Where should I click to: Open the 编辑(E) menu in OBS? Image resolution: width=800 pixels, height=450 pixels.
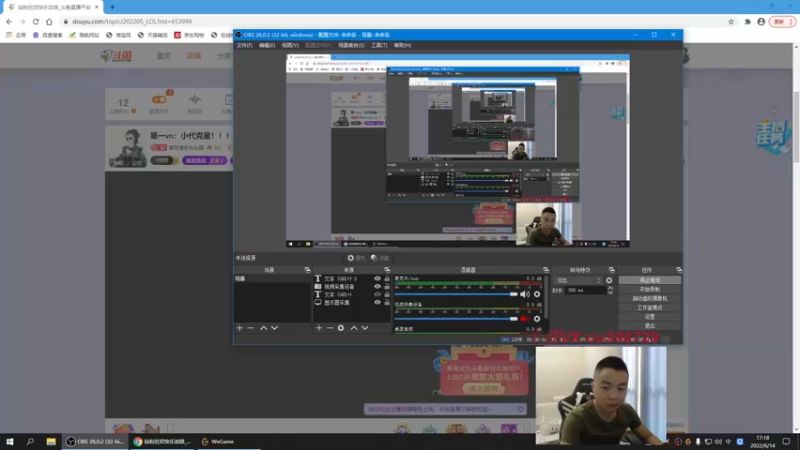(267, 45)
